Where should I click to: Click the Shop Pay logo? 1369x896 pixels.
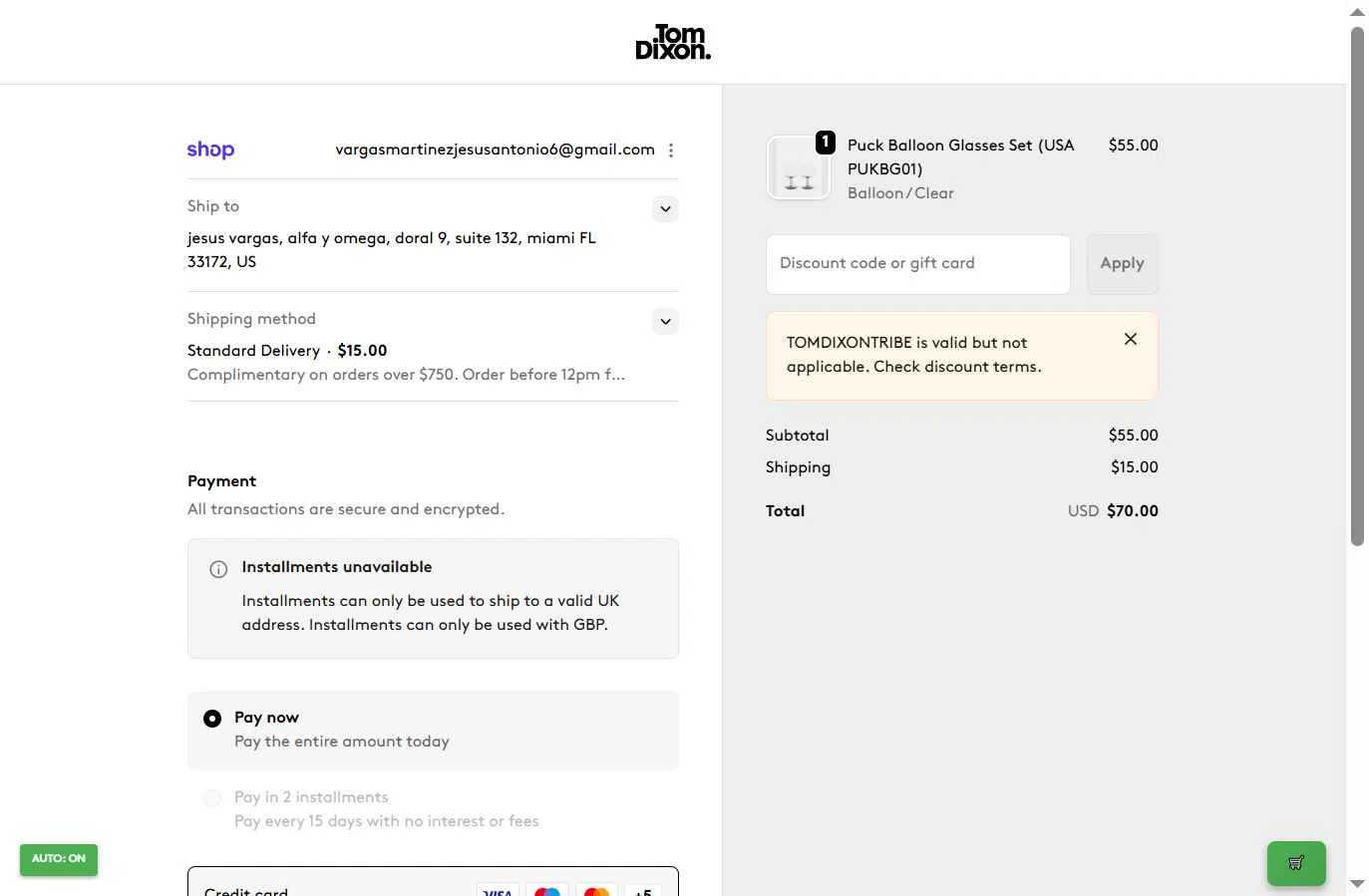210,149
